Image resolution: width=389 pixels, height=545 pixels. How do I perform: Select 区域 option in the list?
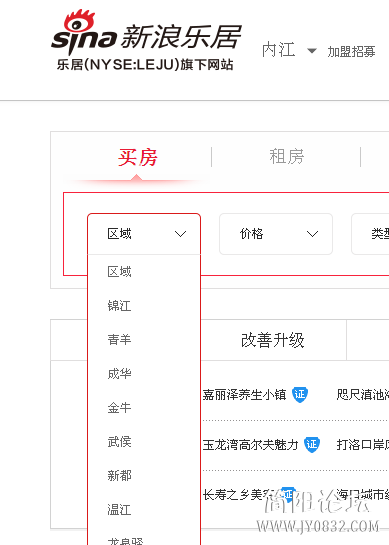click(120, 272)
